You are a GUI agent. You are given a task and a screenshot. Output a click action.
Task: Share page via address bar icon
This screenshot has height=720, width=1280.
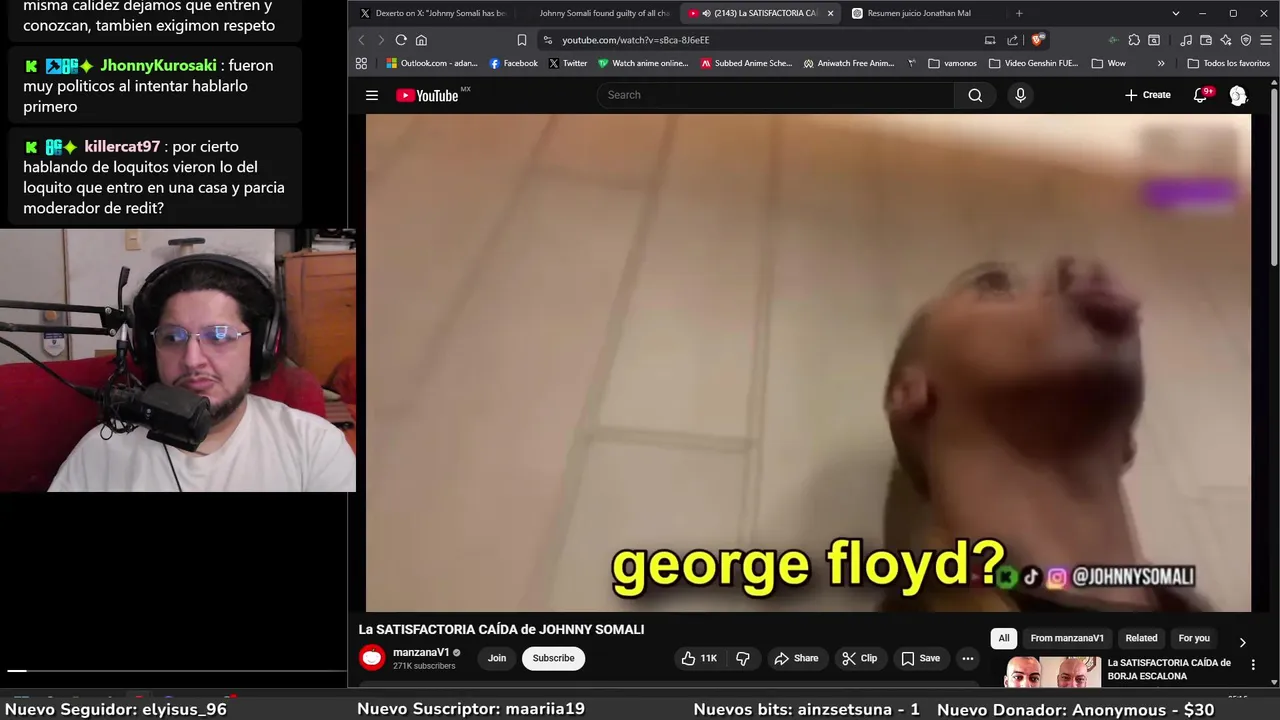tap(1012, 40)
